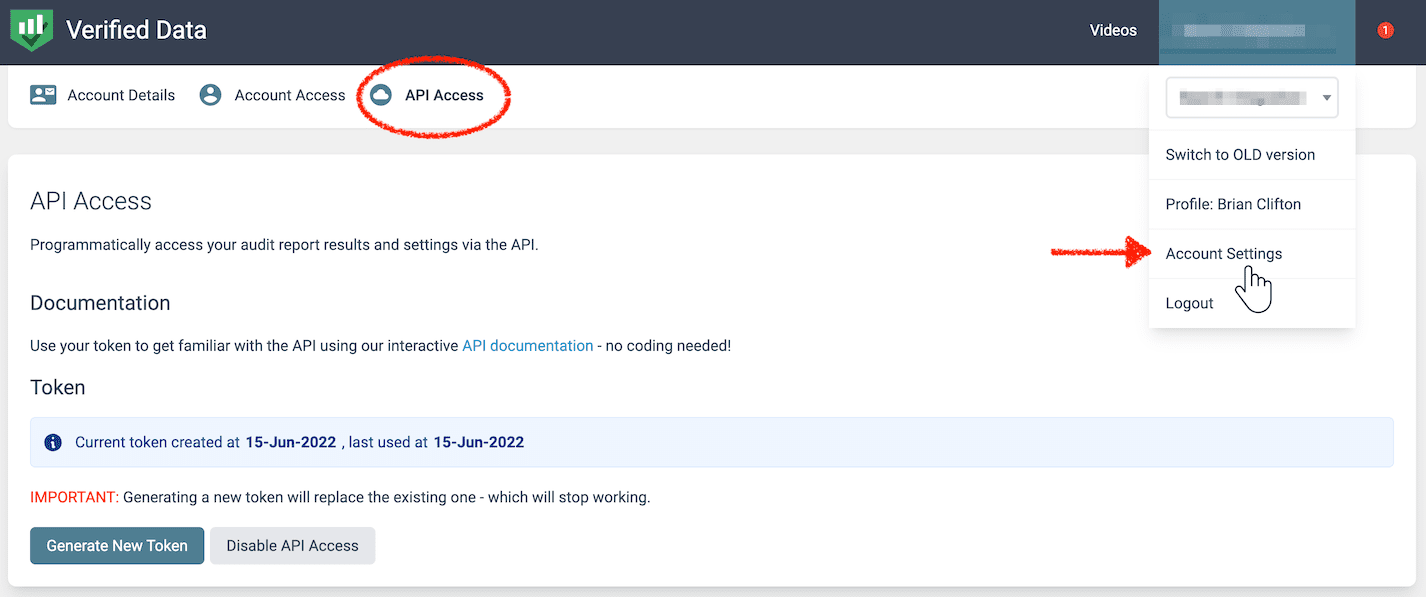Click the Disable API Access button
Screen dimensions: 1426x597
click(x=292, y=545)
